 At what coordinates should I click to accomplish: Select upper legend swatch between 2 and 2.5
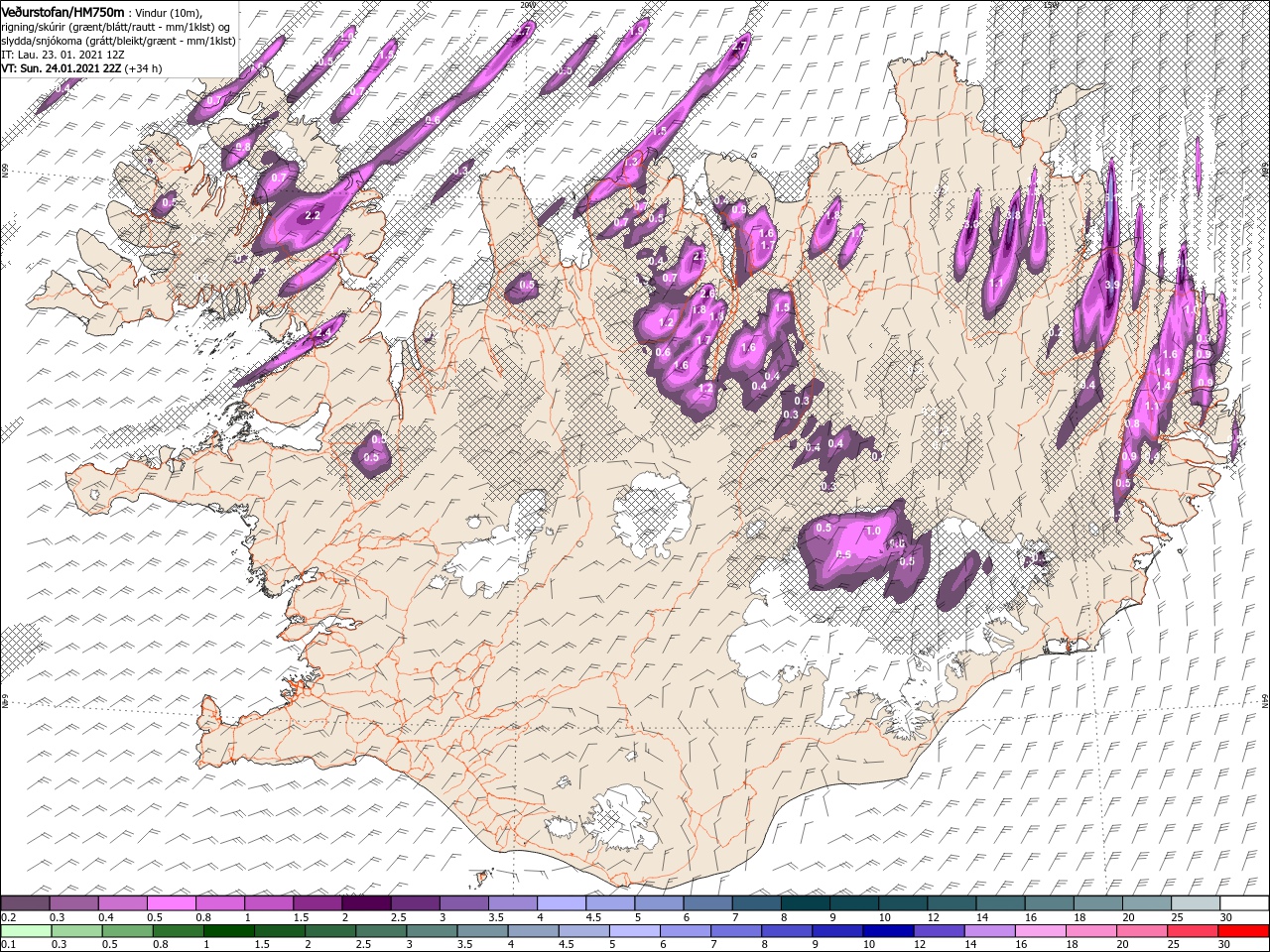click(x=366, y=903)
